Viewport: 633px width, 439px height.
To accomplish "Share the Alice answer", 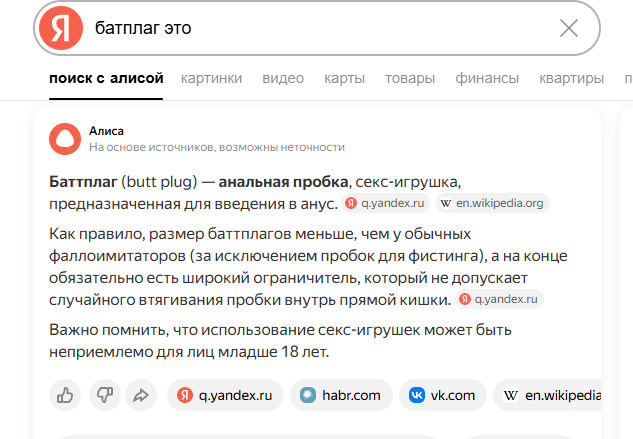I will [x=140, y=395].
